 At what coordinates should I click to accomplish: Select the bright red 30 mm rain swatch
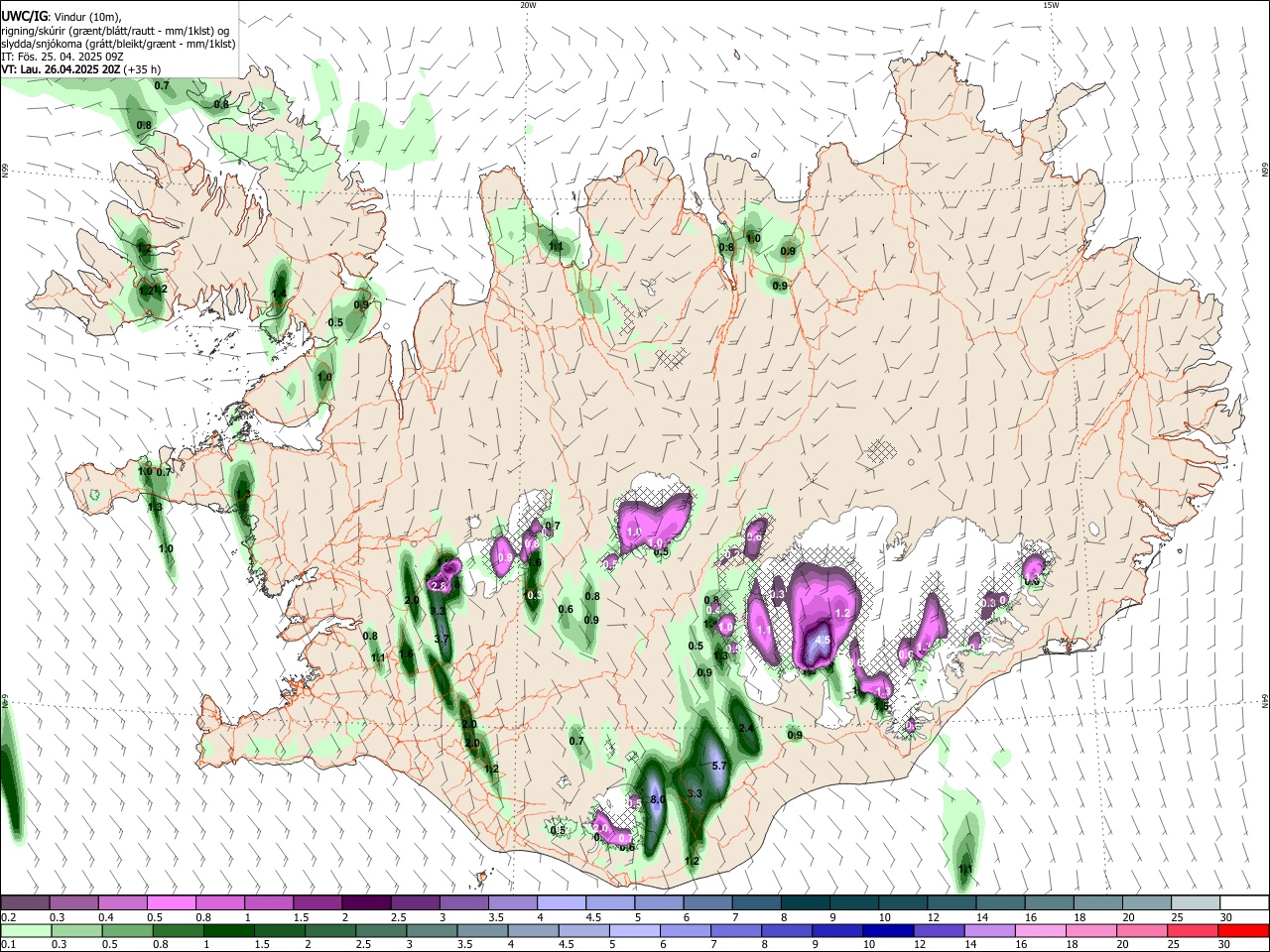[1241, 931]
